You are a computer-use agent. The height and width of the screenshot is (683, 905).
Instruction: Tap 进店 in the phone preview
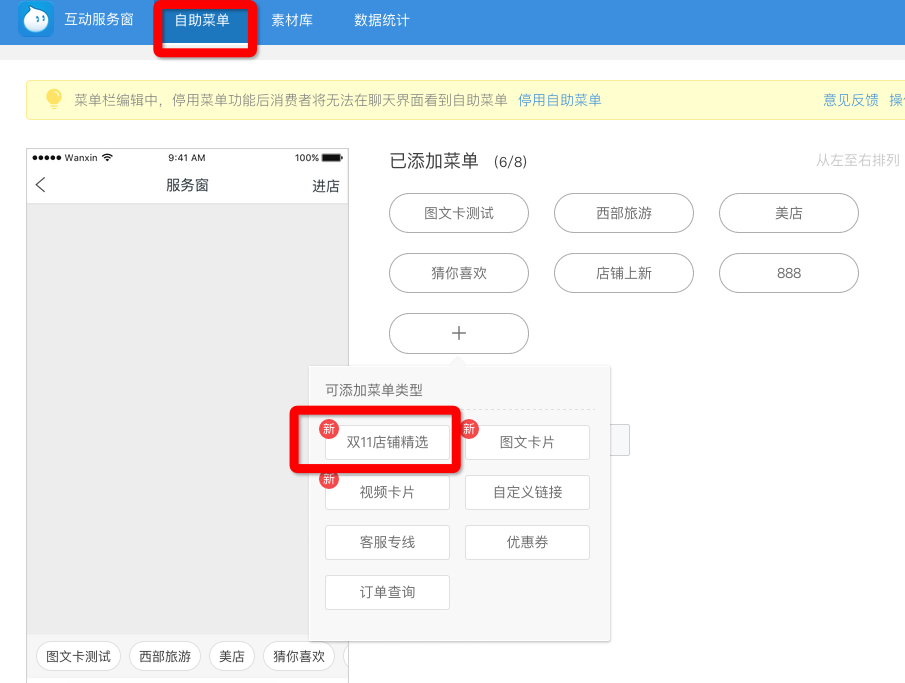[x=325, y=186]
